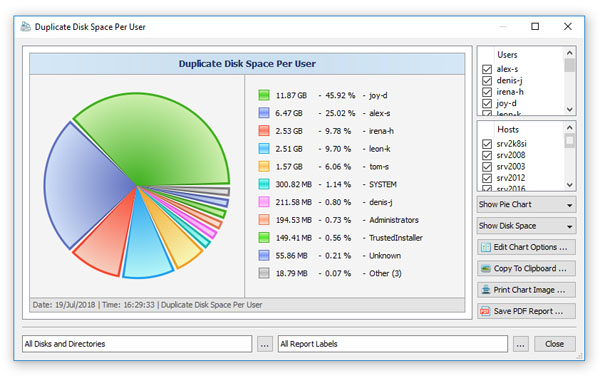Maximize the Duplicate Disk Space Per User window
The height and width of the screenshot is (378, 600).
535,26
